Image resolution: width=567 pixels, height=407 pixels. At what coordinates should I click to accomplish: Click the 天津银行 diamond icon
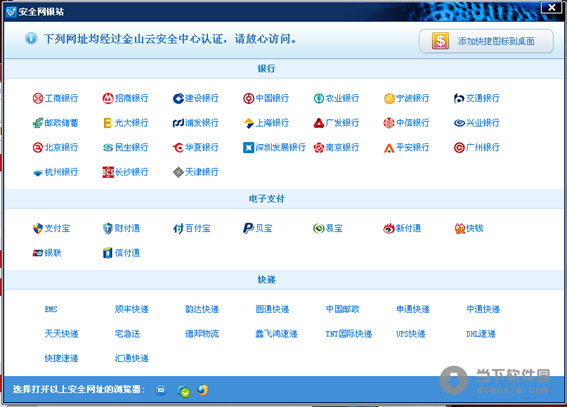[x=178, y=172]
